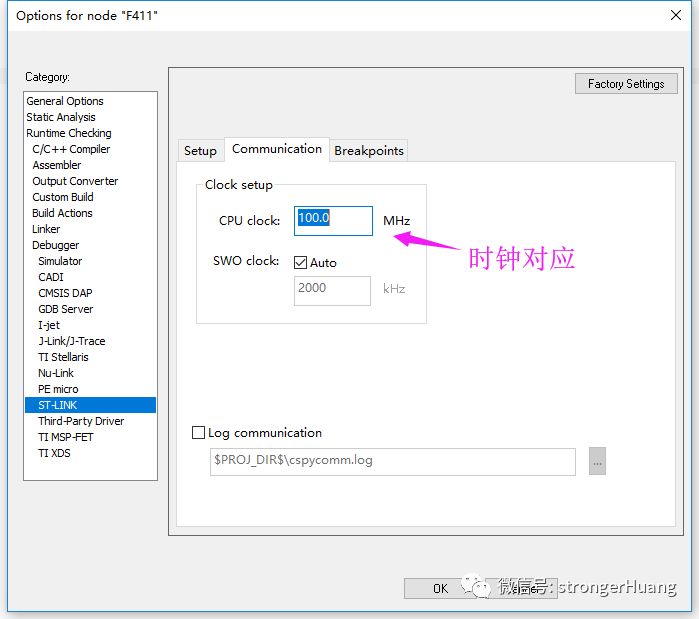Viewport: 699px width, 619px height.
Task: Select General Options category
Action: (65, 101)
